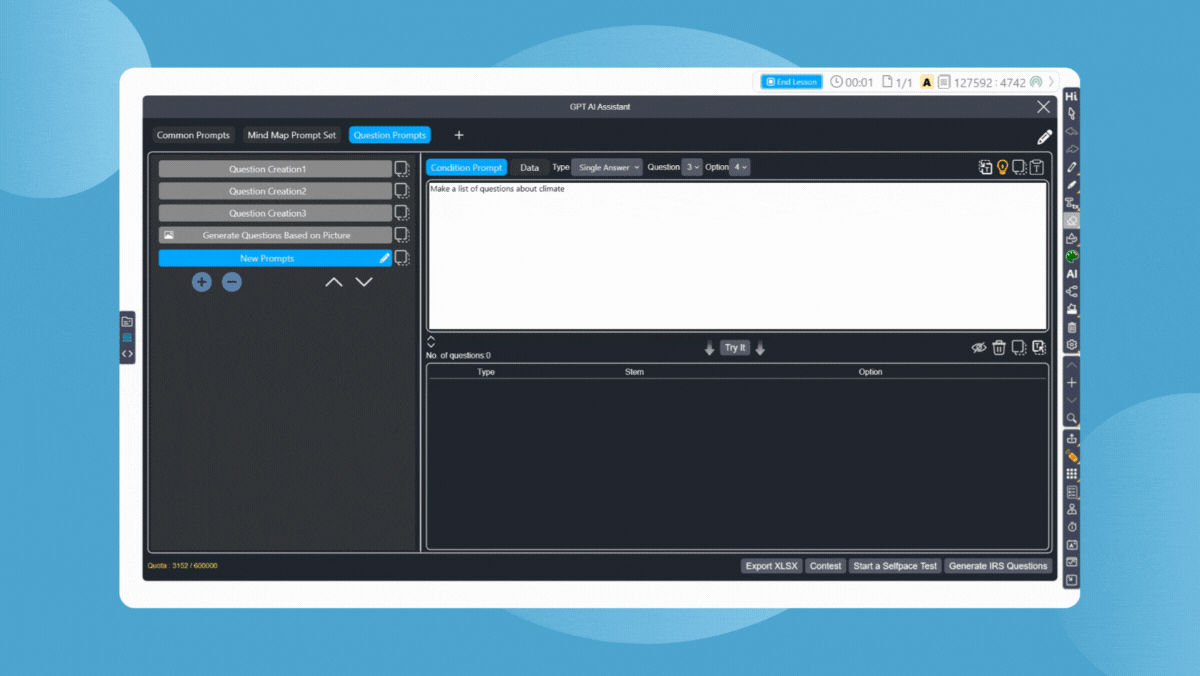Copy Generate Questions Based on Picture prompt
Image resolution: width=1200 pixels, height=676 pixels.
point(402,235)
